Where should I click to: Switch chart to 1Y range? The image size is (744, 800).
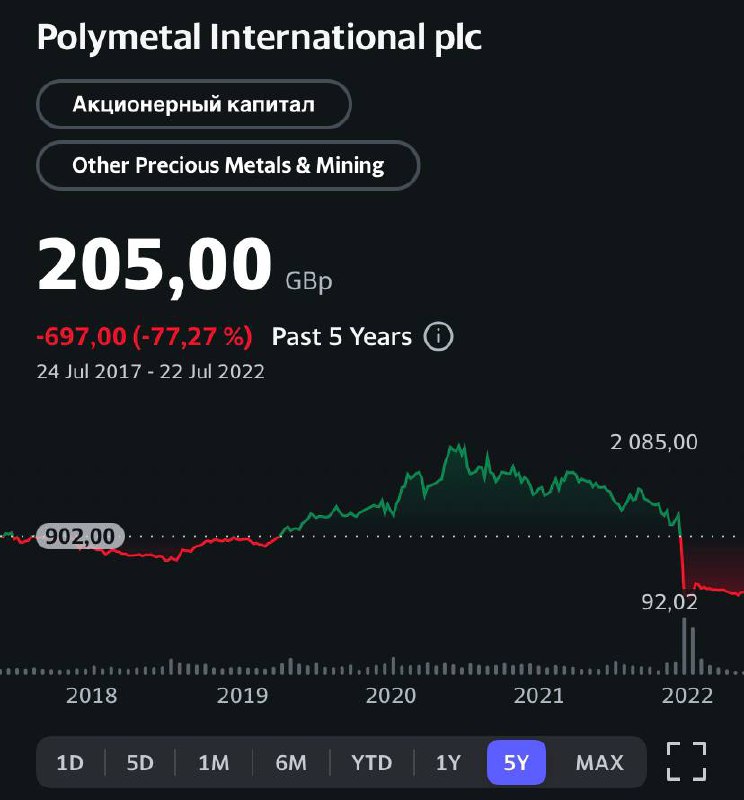[x=448, y=763]
